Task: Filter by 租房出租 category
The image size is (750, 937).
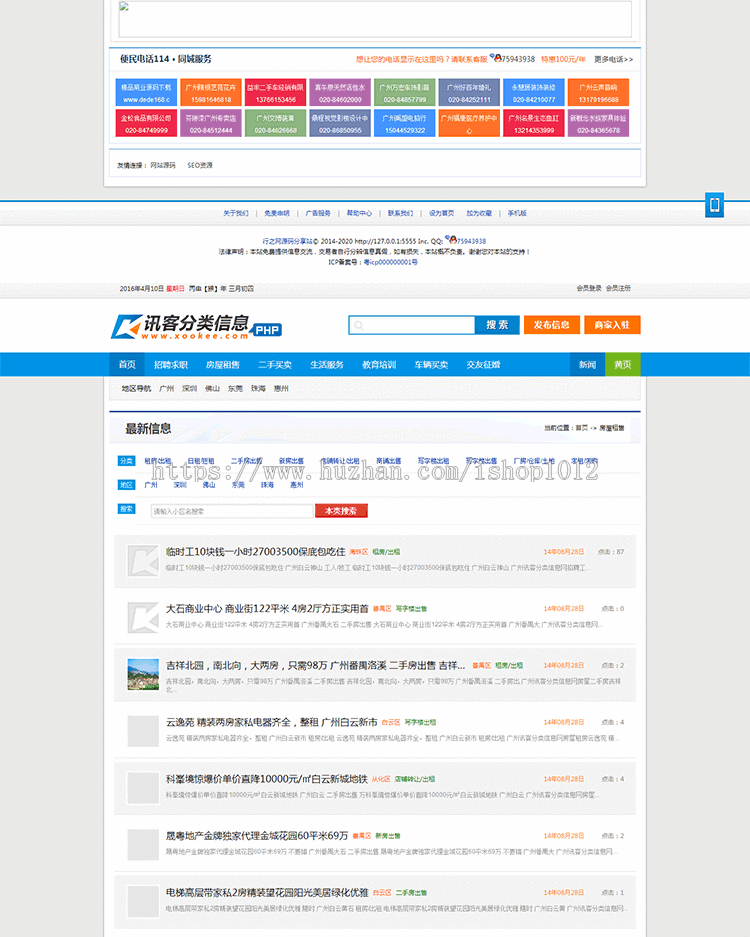Action: point(158,461)
